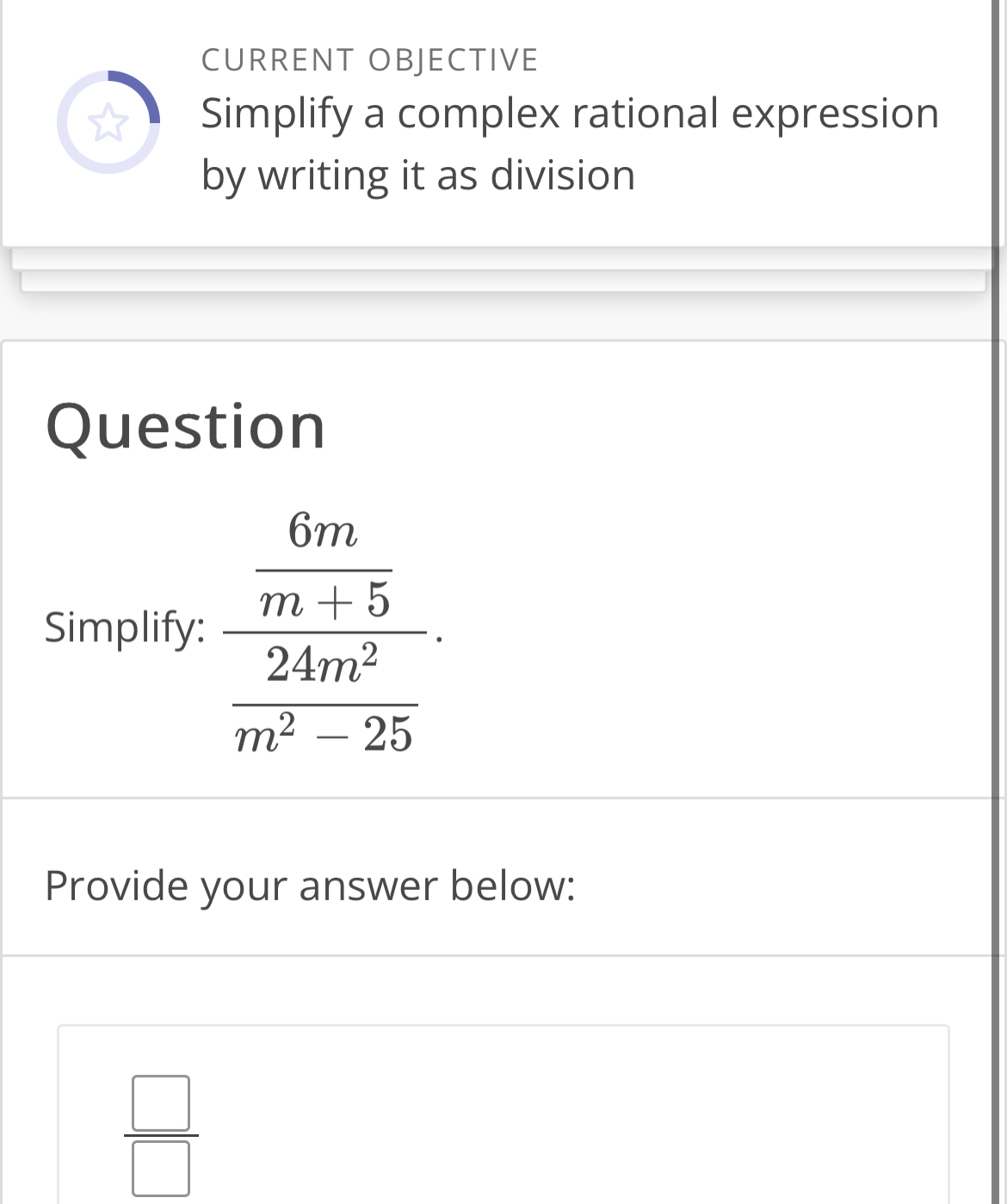Select the CURRENT OBJECTIVE label

369,59
